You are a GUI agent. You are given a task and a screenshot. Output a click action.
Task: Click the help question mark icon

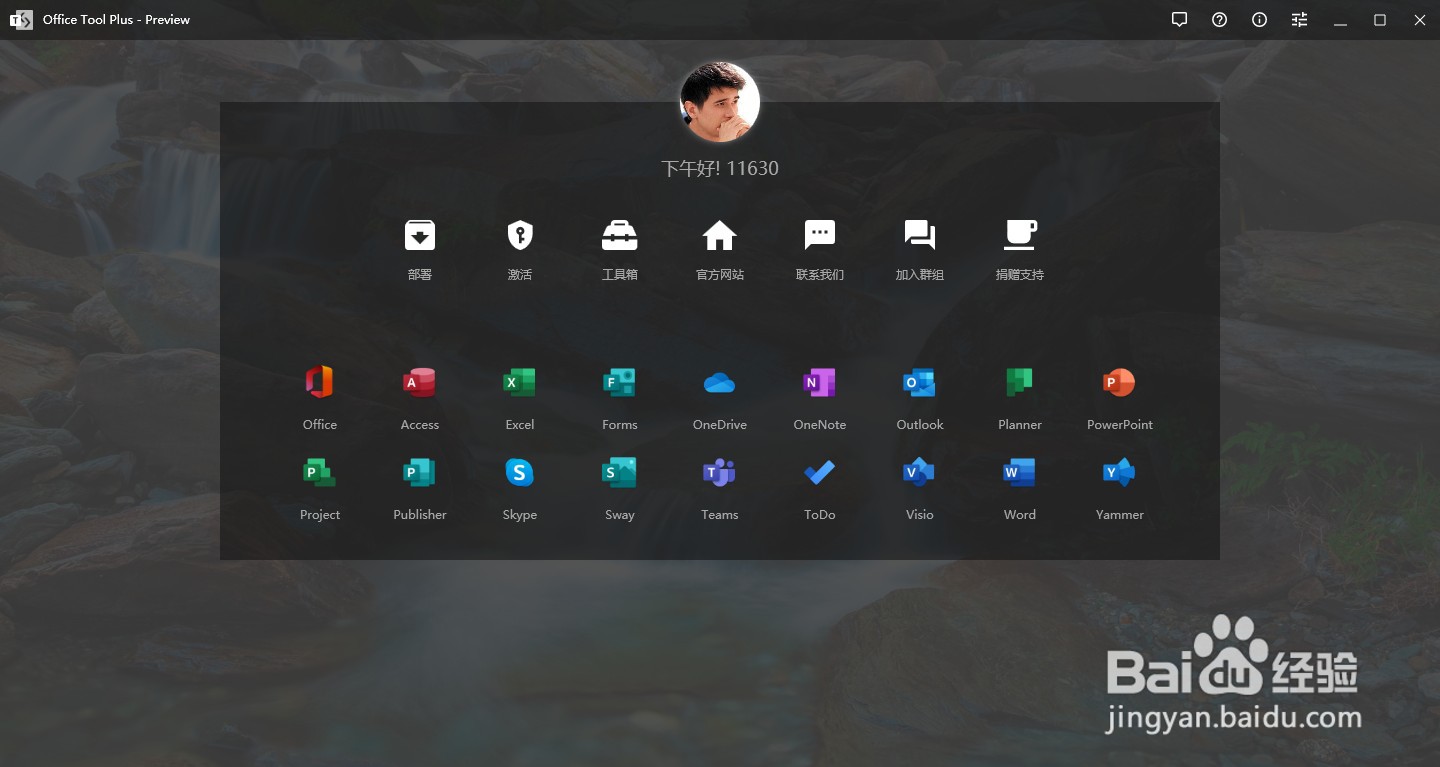[1220, 20]
